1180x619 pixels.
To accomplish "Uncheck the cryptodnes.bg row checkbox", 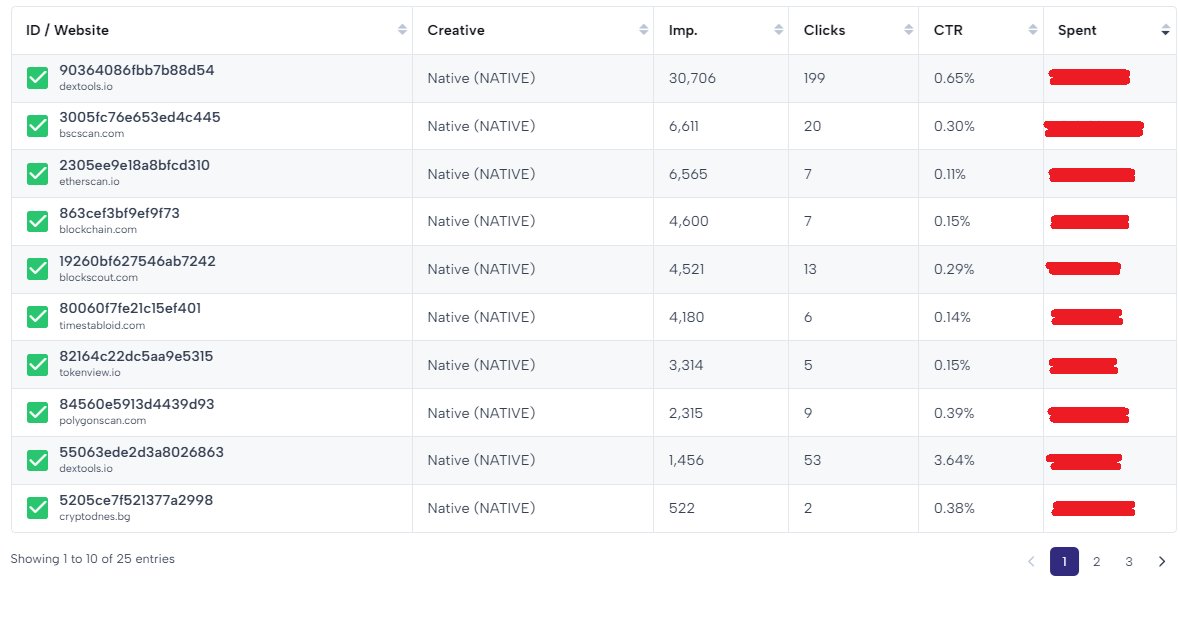I will pos(38,508).
